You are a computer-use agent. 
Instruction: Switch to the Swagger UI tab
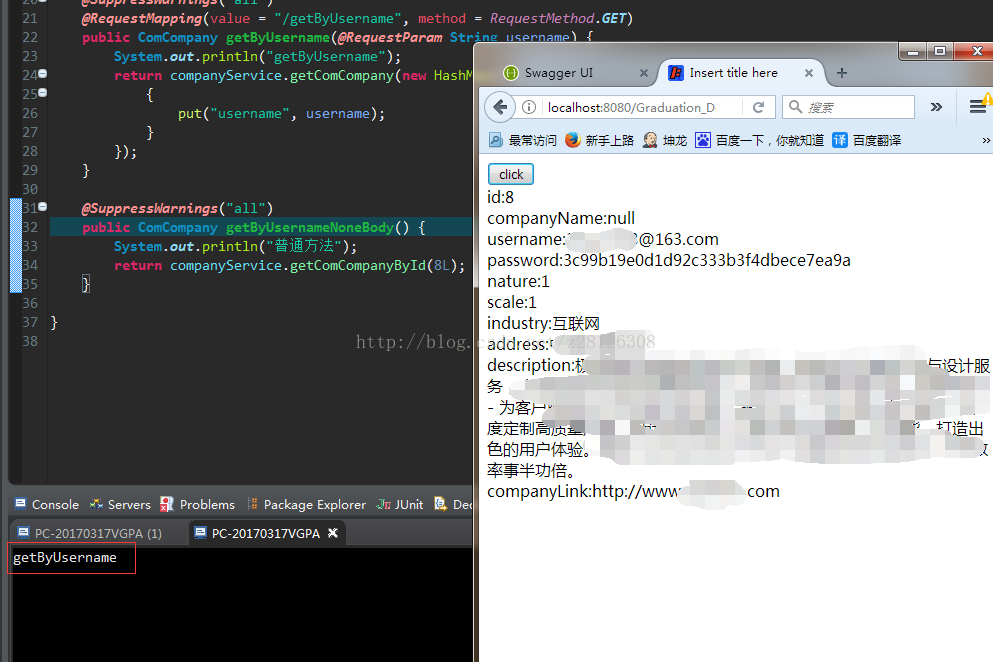click(560, 73)
